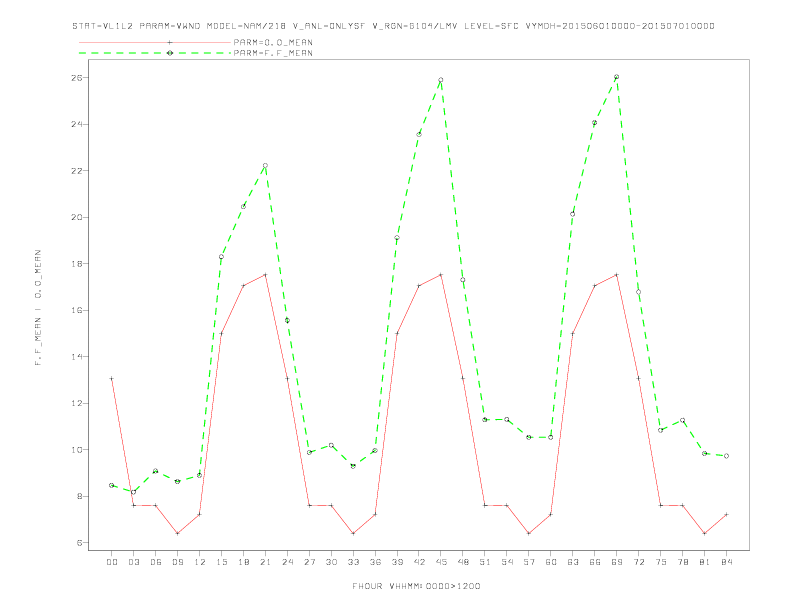Click x-axis tick label 60
The height and width of the screenshot is (612, 792).
551,562
